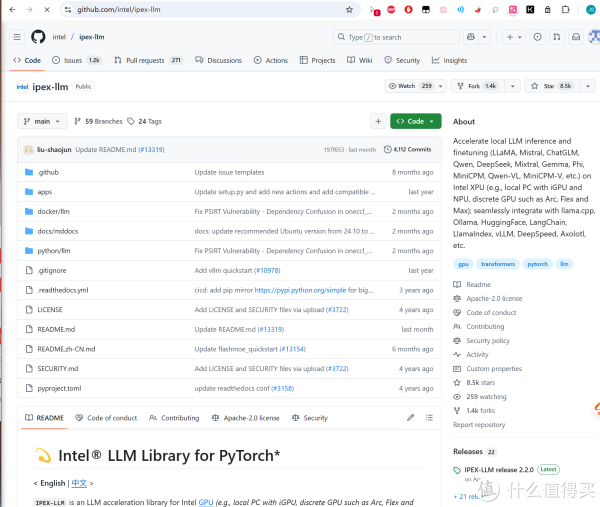Expand the main branch selector
The height and width of the screenshot is (507, 600).
point(42,121)
